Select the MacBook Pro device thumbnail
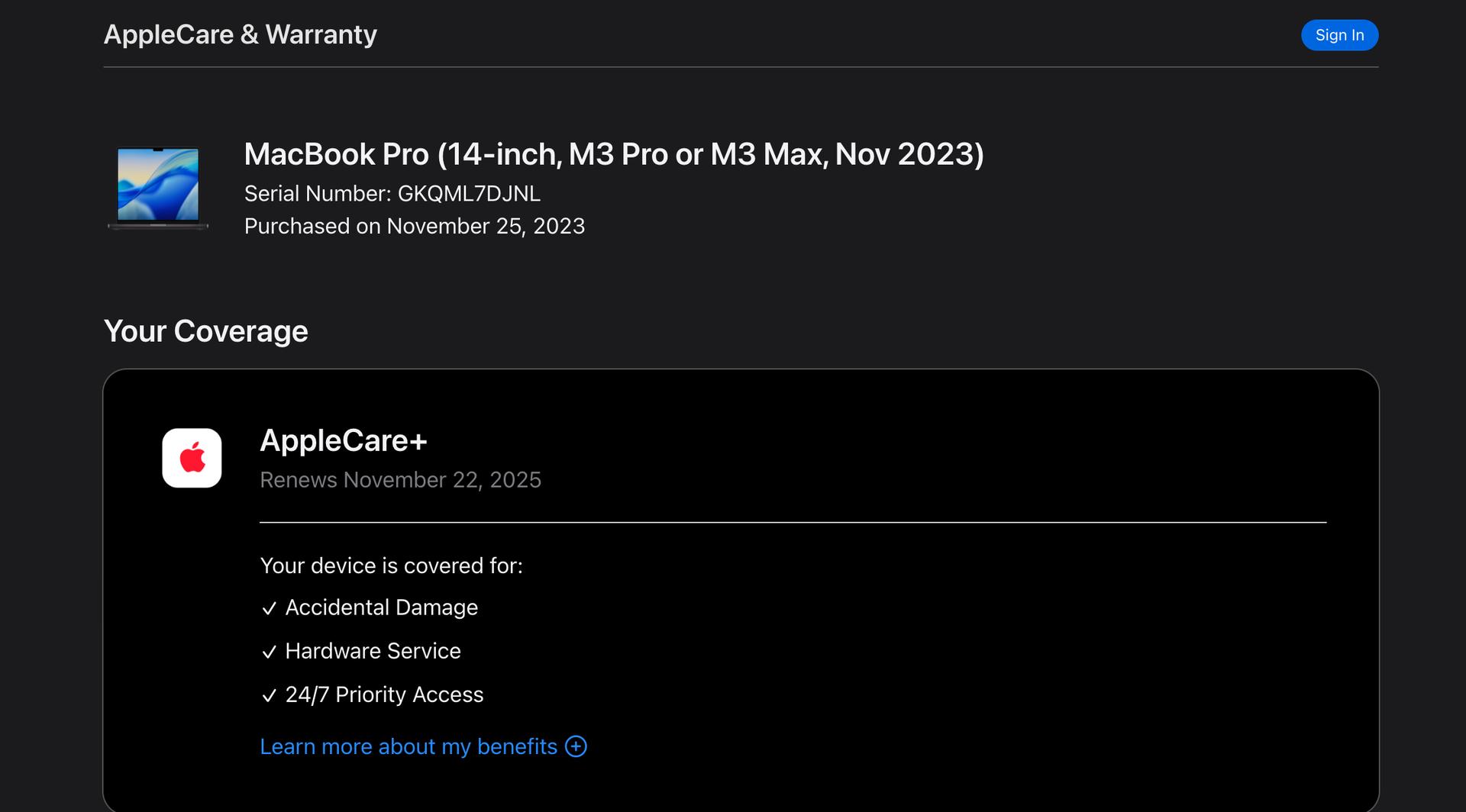 pyautogui.click(x=158, y=188)
